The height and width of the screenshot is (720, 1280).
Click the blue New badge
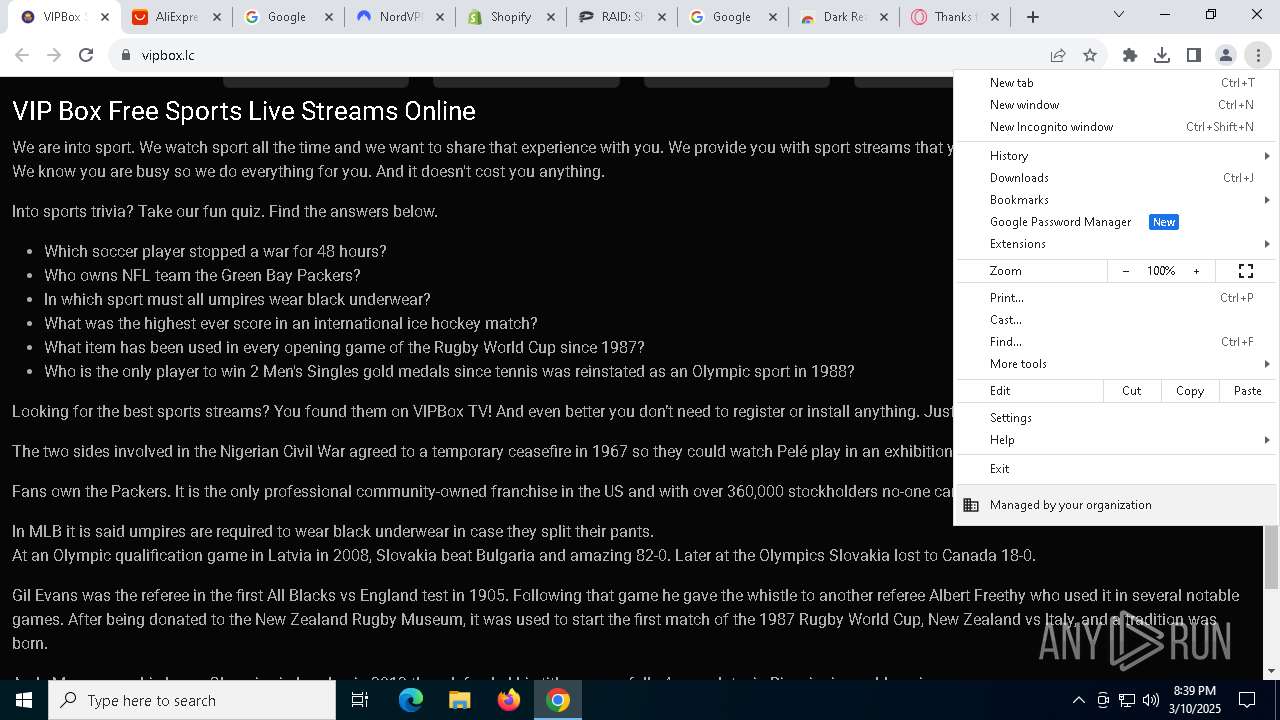click(x=1164, y=222)
